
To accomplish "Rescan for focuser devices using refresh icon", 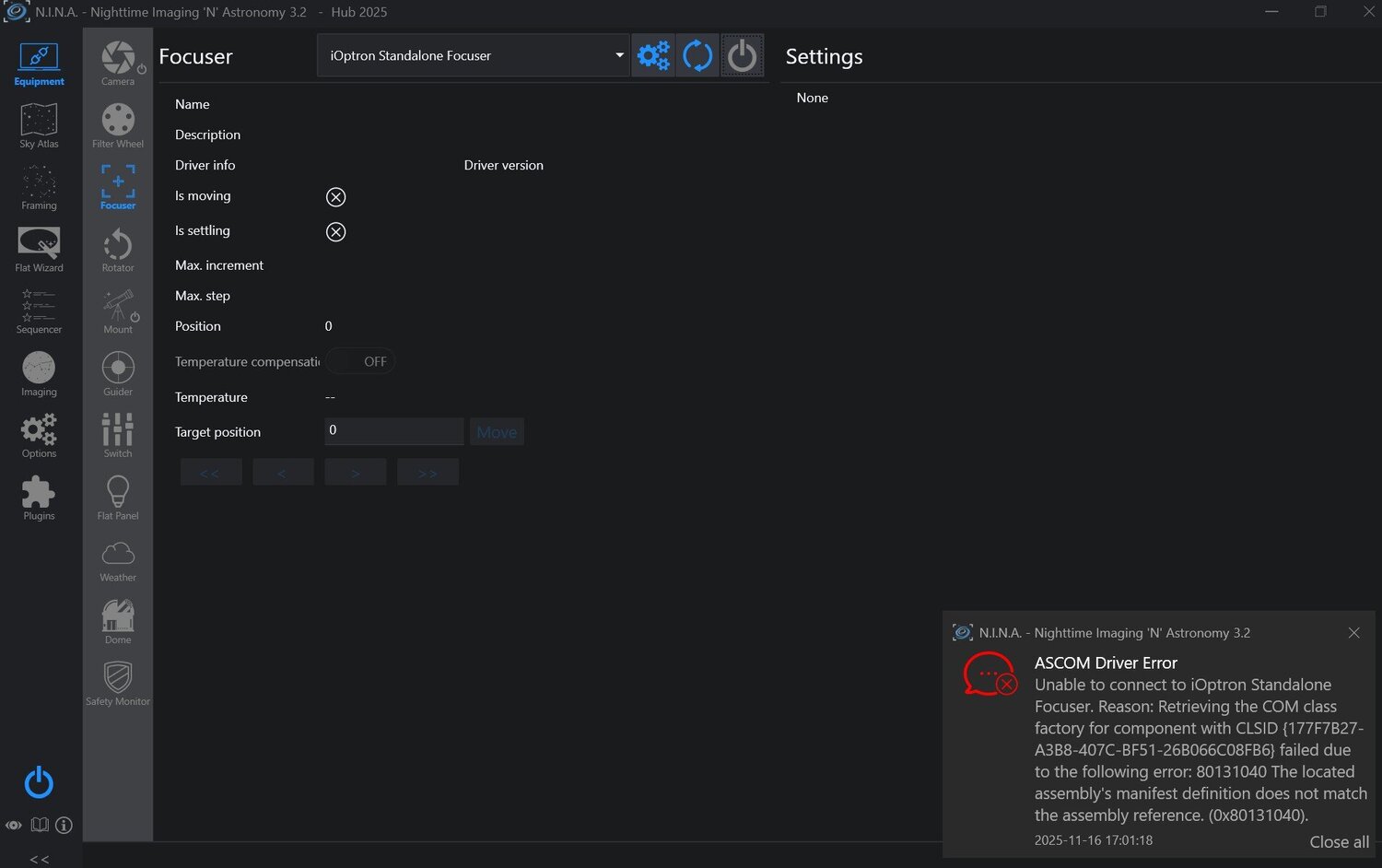I will pyautogui.click(x=697, y=56).
